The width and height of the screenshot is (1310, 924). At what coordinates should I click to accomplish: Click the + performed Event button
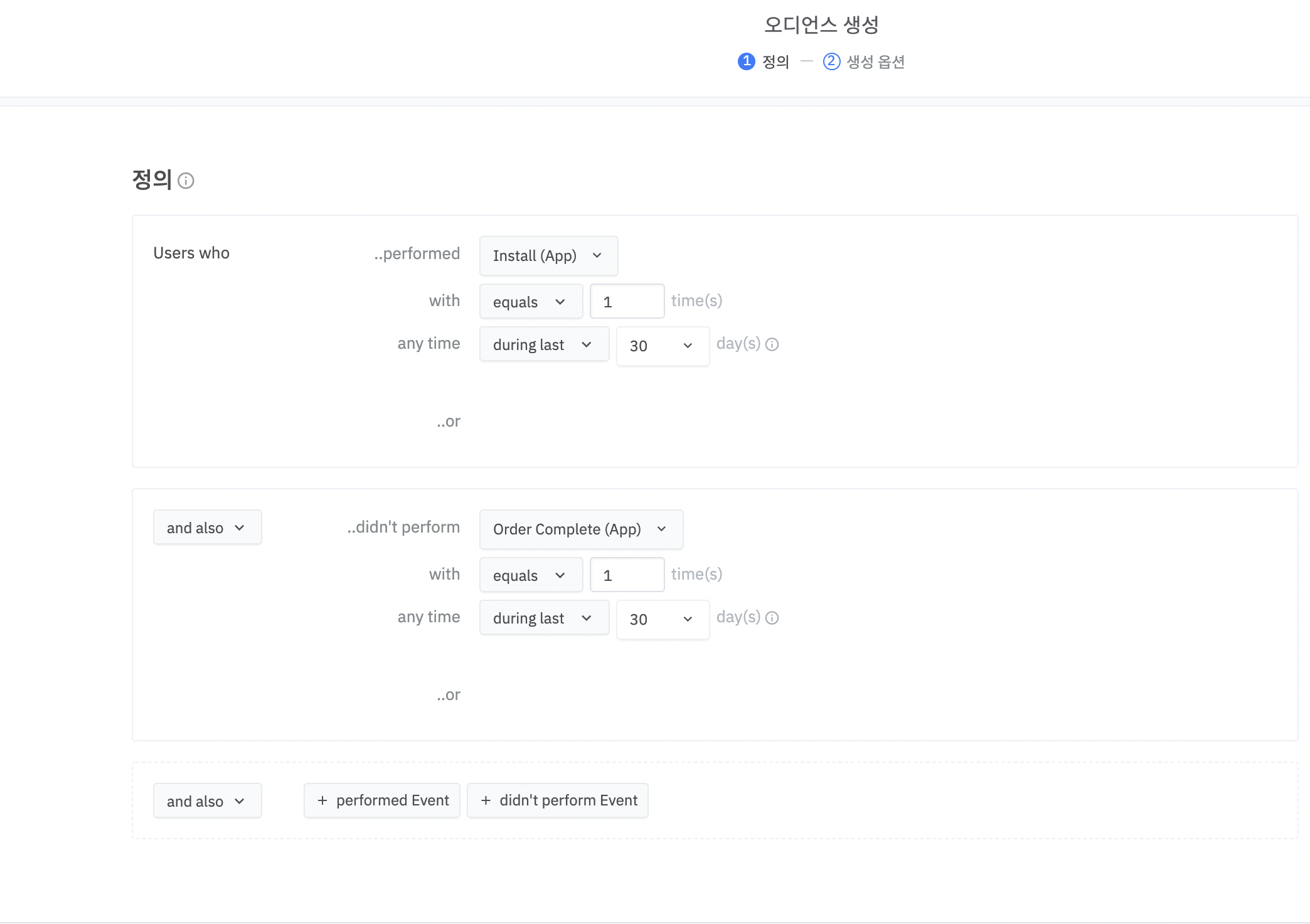382,800
